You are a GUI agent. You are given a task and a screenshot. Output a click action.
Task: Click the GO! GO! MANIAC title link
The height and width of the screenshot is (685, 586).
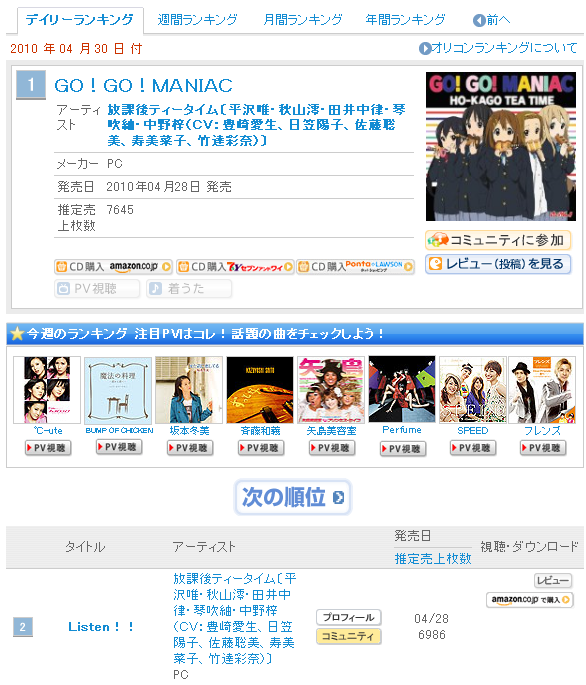point(143,85)
